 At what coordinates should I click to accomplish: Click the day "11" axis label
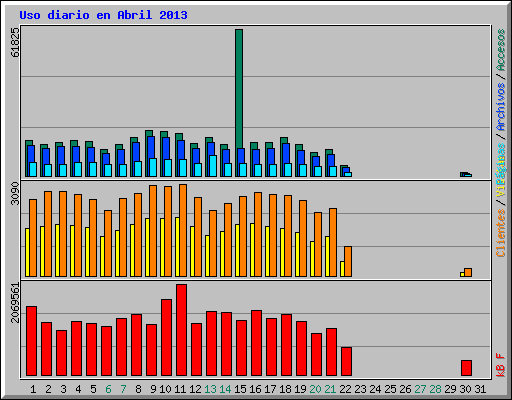(180, 389)
